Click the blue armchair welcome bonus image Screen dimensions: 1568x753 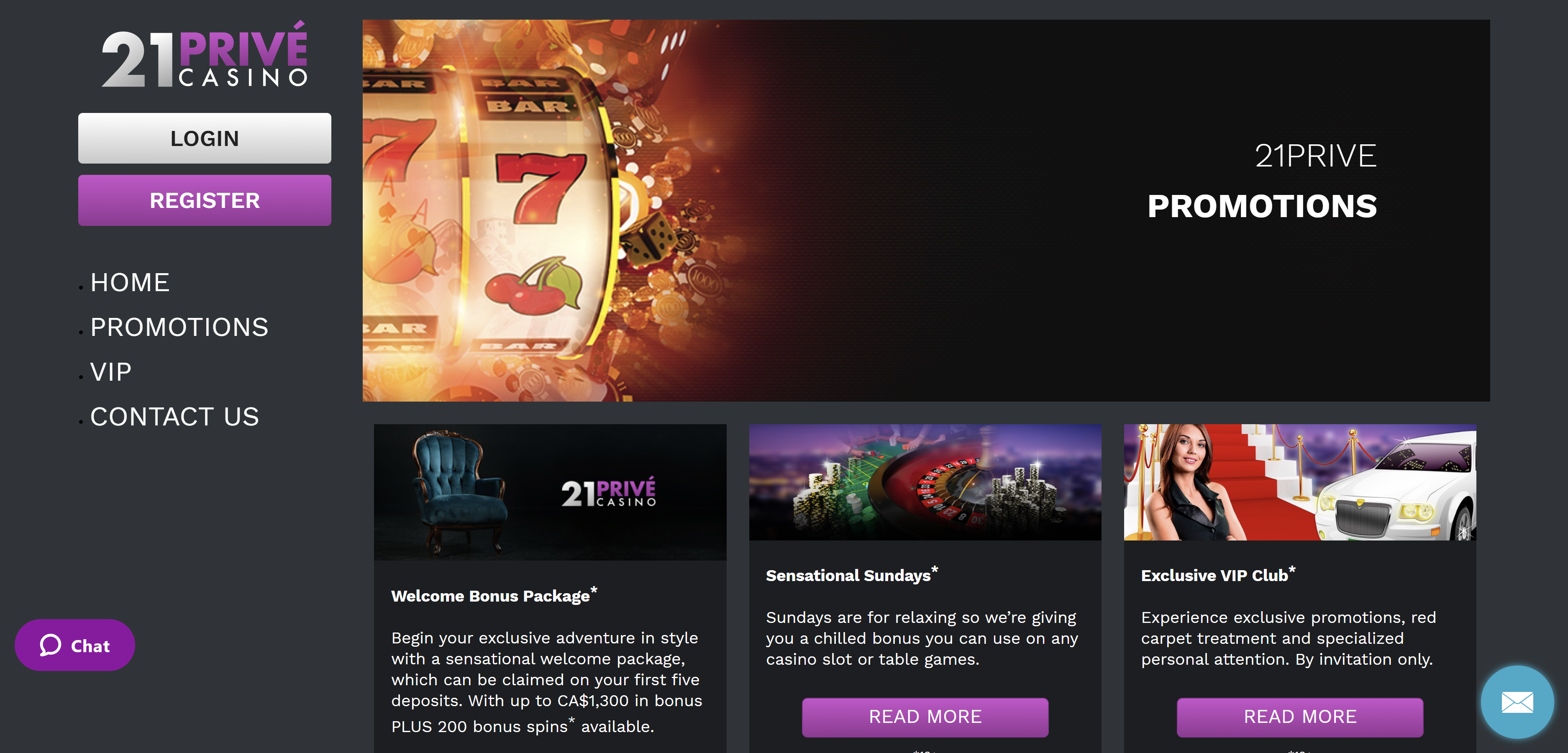[x=550, y=492]
